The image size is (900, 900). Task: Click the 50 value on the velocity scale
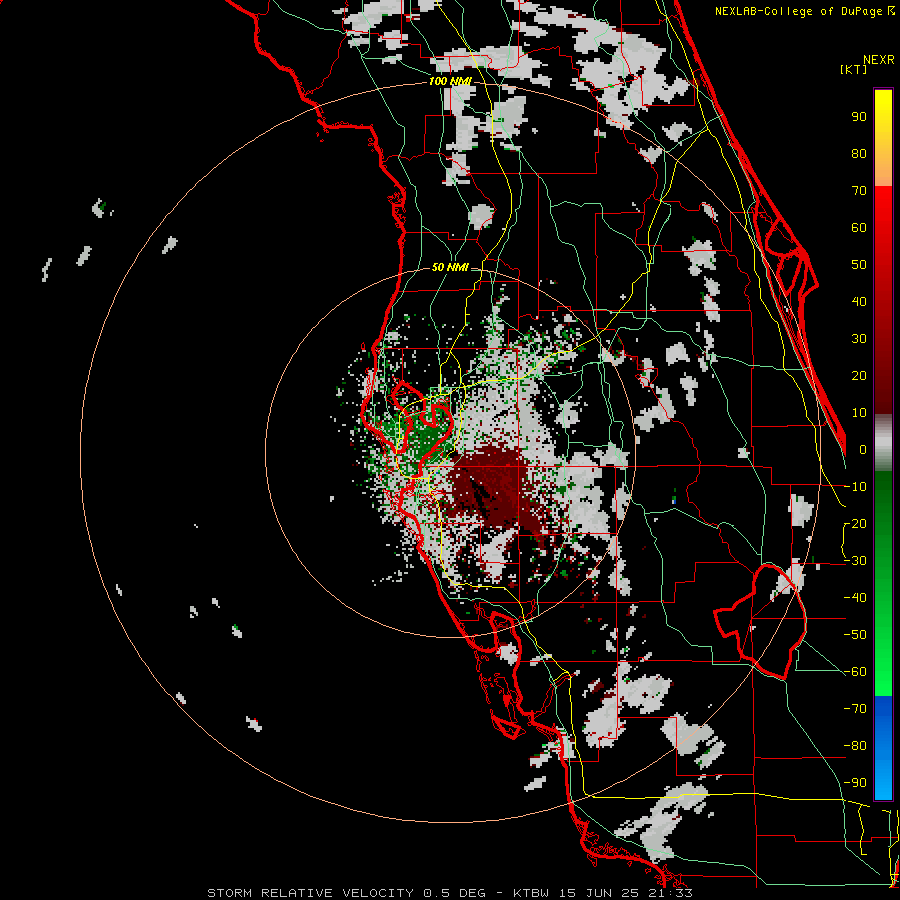pyautogui.click(x=859, y=265)
